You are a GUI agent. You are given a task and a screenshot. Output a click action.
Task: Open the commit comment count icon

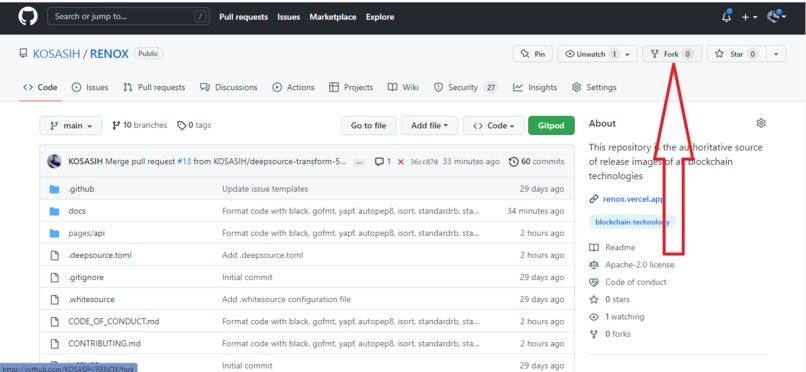coord(383,161)
